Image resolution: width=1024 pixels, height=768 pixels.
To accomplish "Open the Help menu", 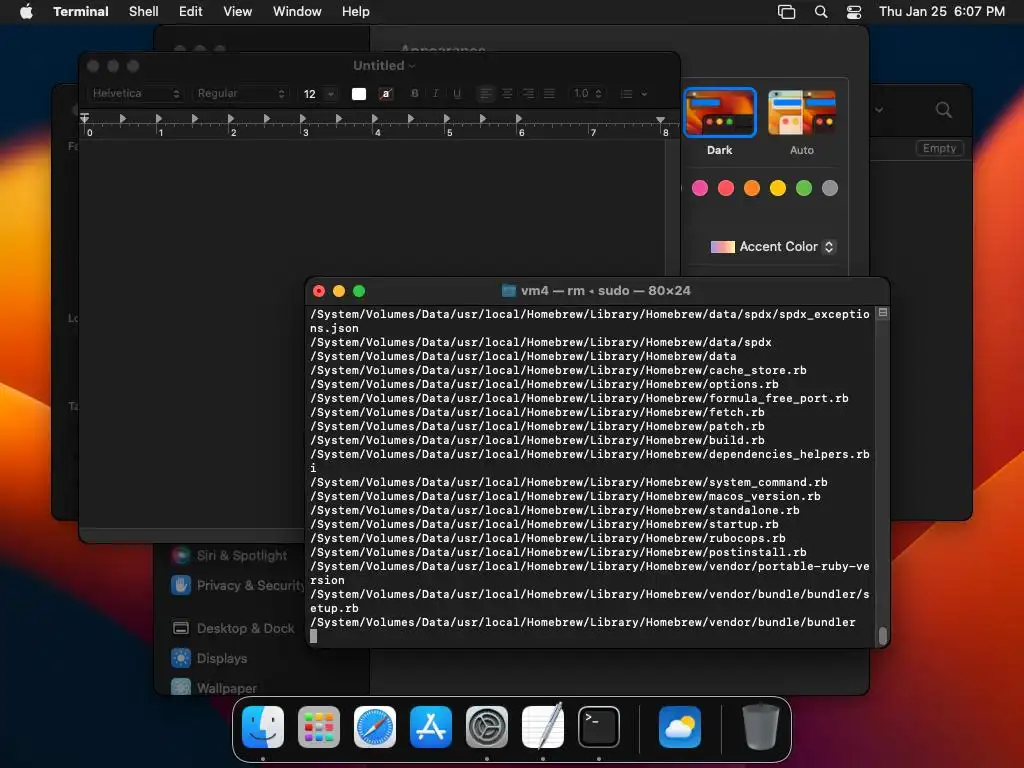I will coord(356,11).
